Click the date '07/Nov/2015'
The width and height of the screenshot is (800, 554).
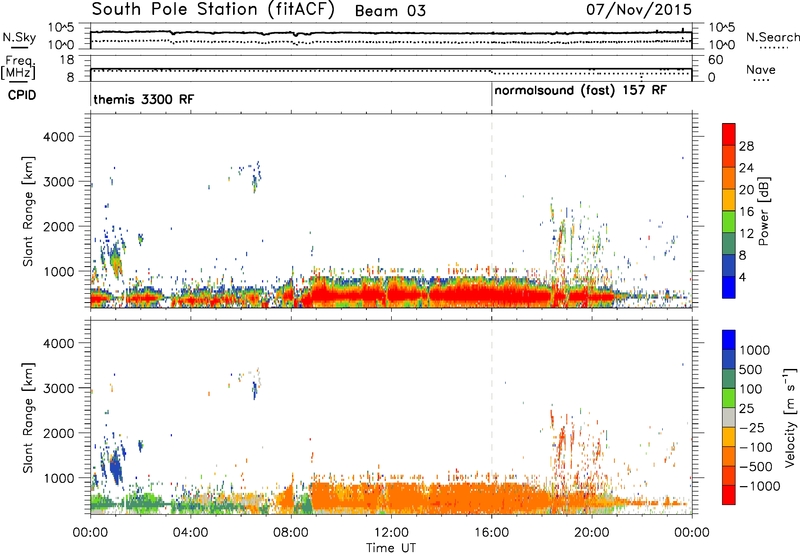pyautogui.click(x=638, y=10)
